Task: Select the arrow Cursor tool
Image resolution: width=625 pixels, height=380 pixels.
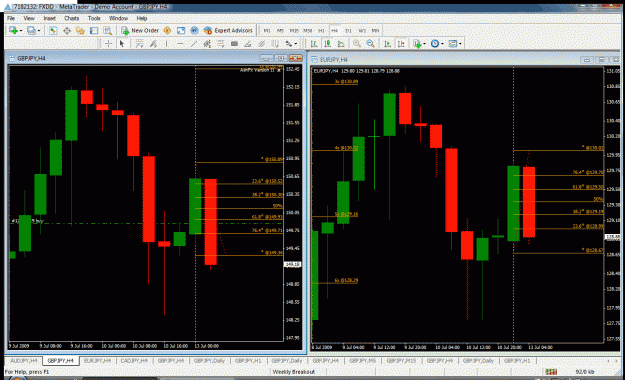Action: point(122,43)
